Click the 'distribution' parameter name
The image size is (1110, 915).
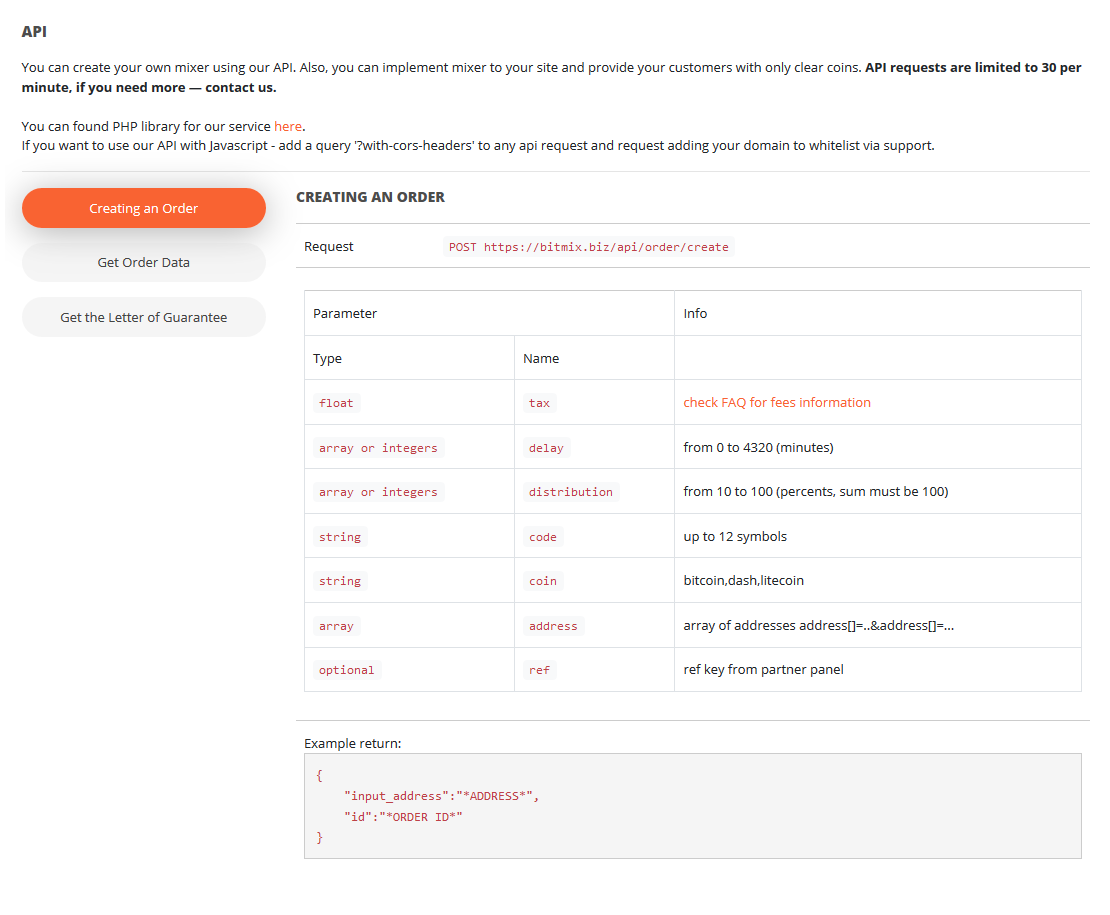tap(570, 492)
